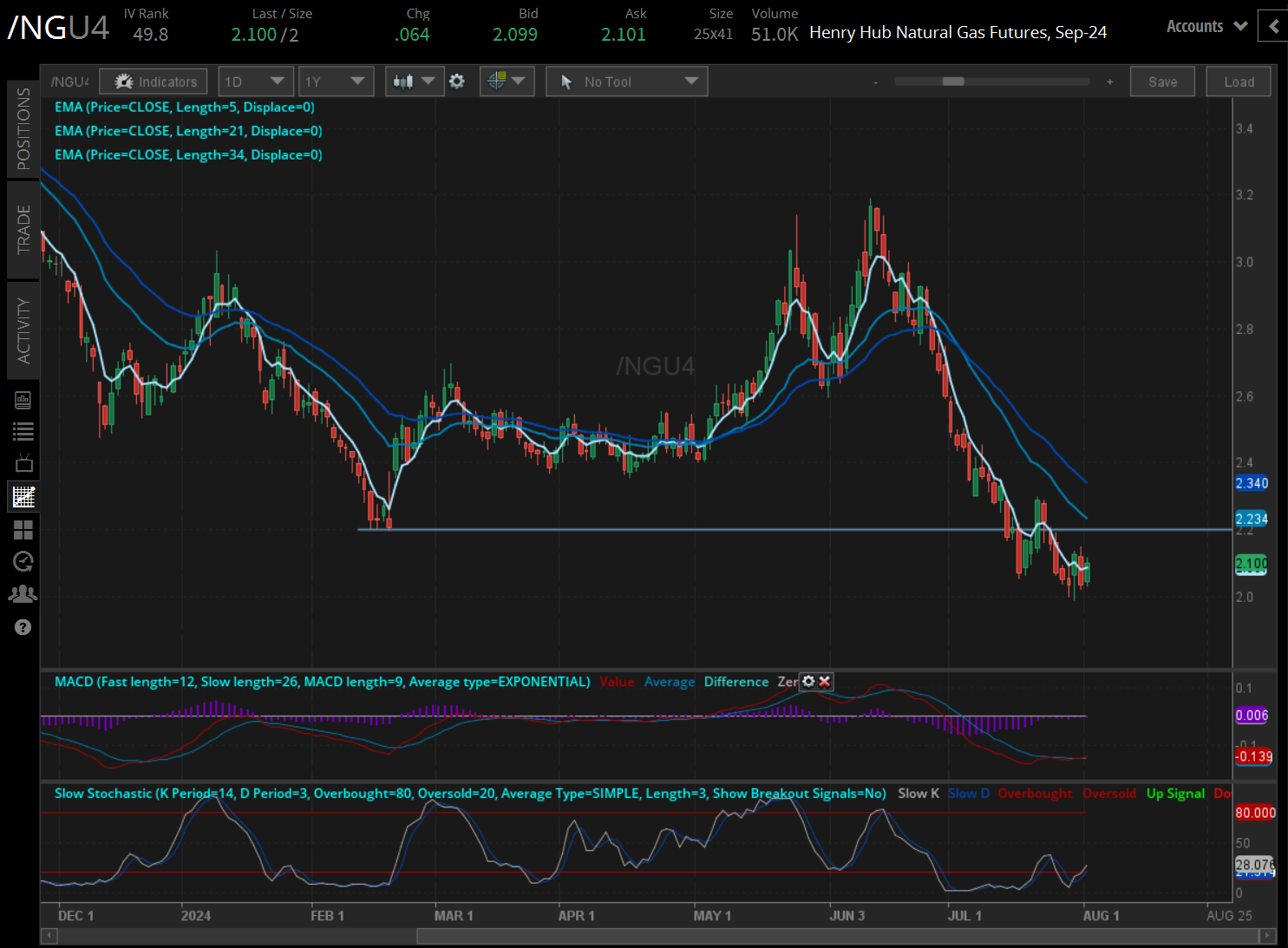Open the 1D timeframe dropdown
Image resolution: width=1288 pixels, height=948 pixels.
(x=256, y=81)
